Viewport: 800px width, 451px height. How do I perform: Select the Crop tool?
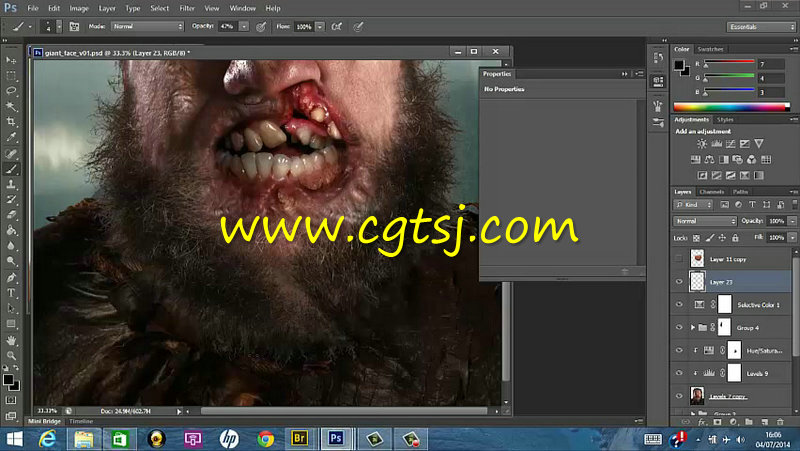(x=11, y=121)
